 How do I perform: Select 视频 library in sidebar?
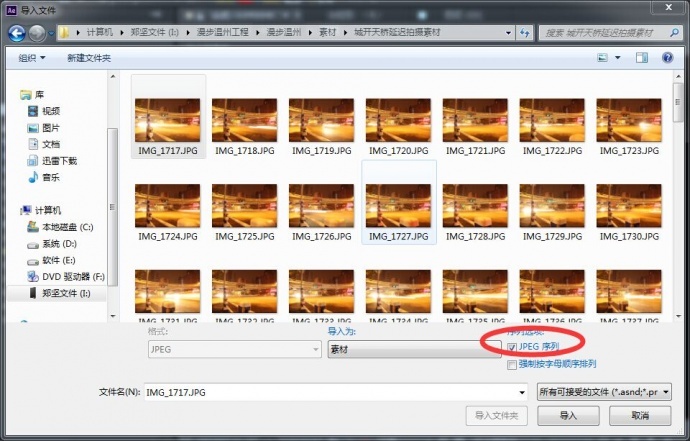coord(50,110)
